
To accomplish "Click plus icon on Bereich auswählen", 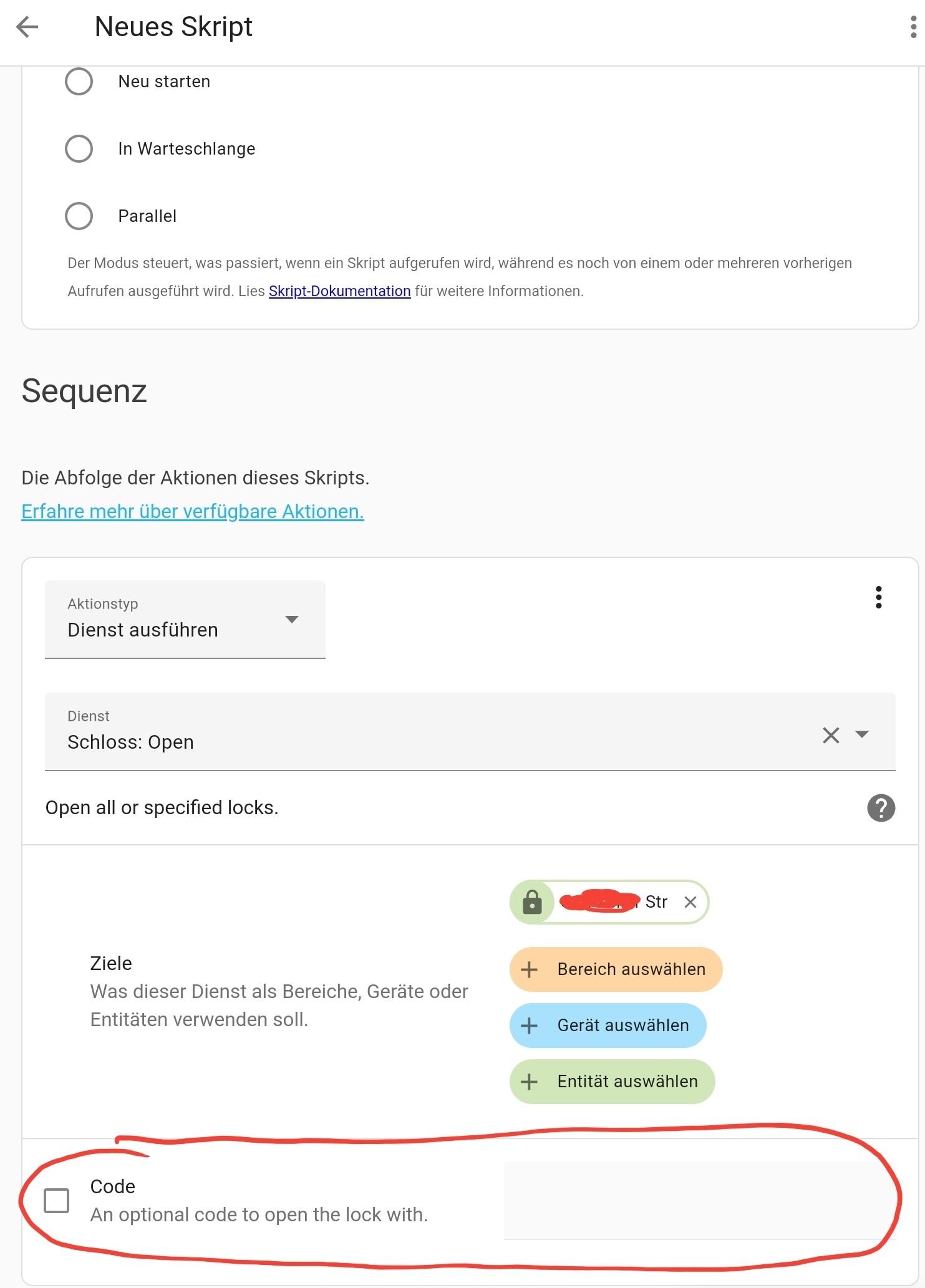I will [530, 969].
